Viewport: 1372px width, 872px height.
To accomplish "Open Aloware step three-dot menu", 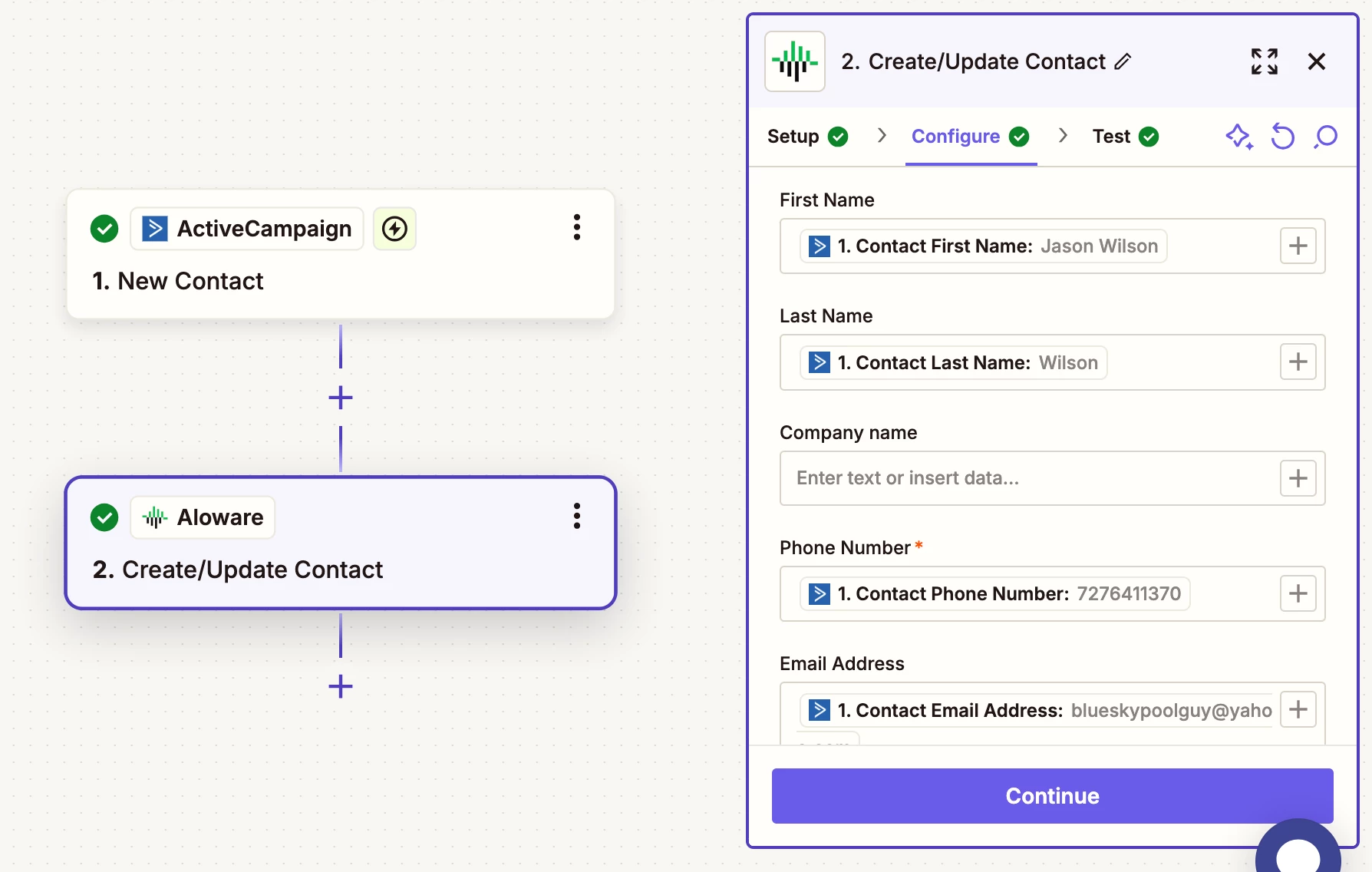I will click(577, 516).
